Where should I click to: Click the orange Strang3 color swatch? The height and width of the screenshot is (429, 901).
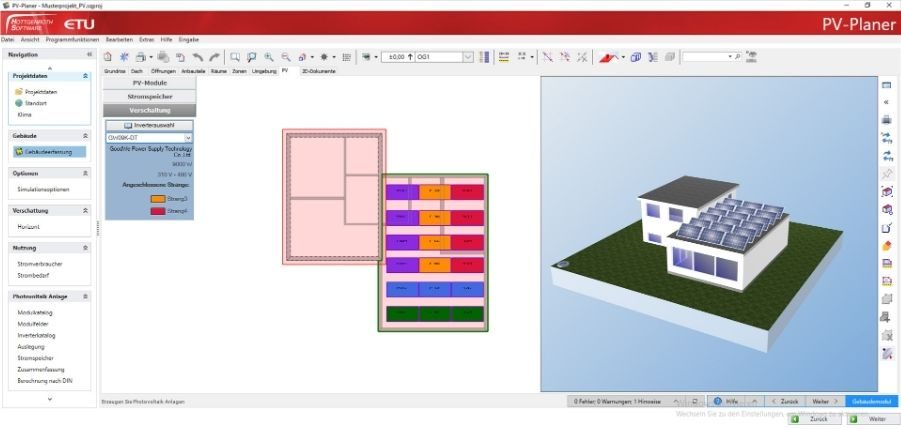coord(158,200)
